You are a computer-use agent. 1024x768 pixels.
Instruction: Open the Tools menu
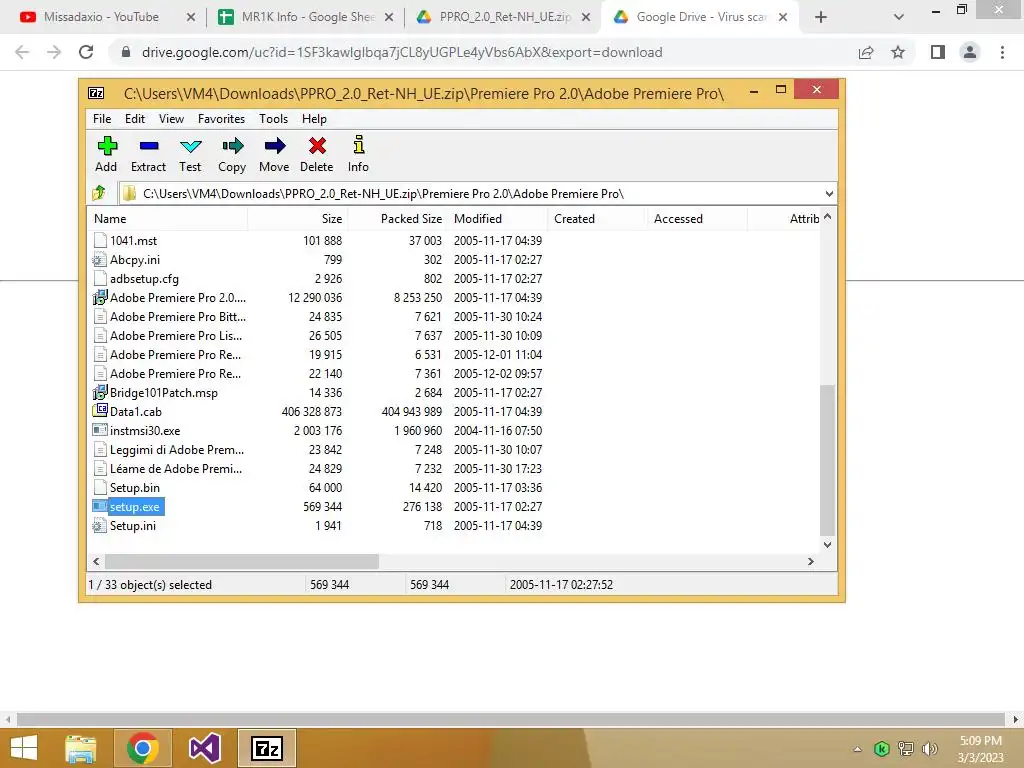coord(273,119)
